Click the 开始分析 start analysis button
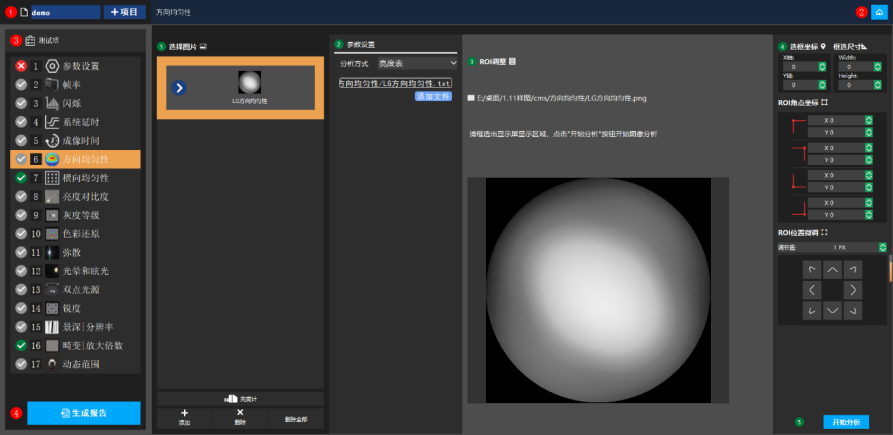Screen dimensions: 893x435 845,422
